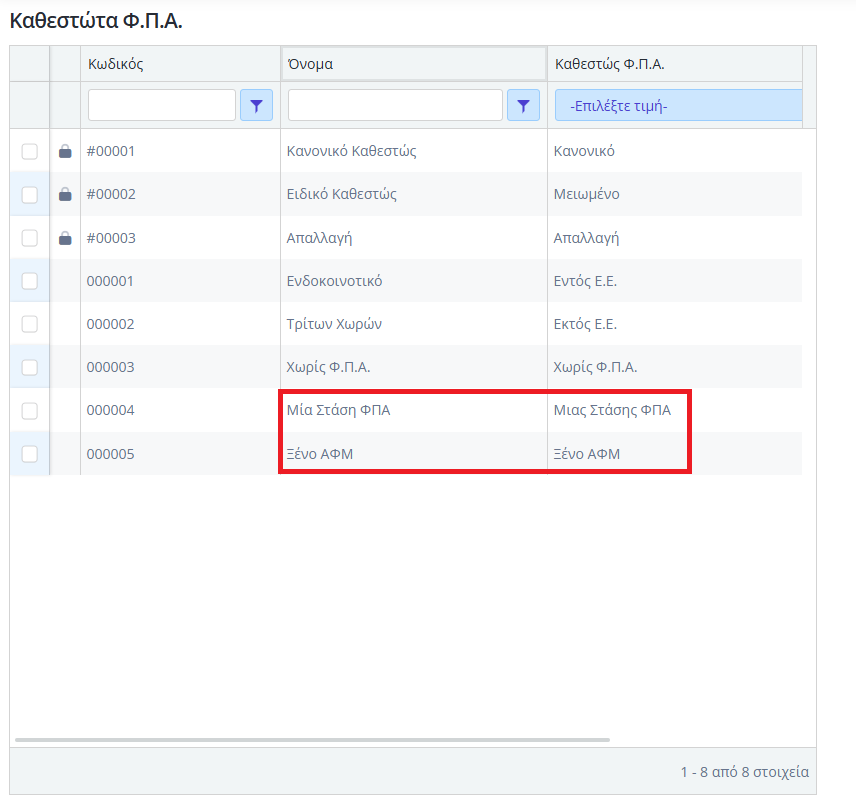Click the Ειδικό Καθεστώς name cell

(x=342, y=194)
